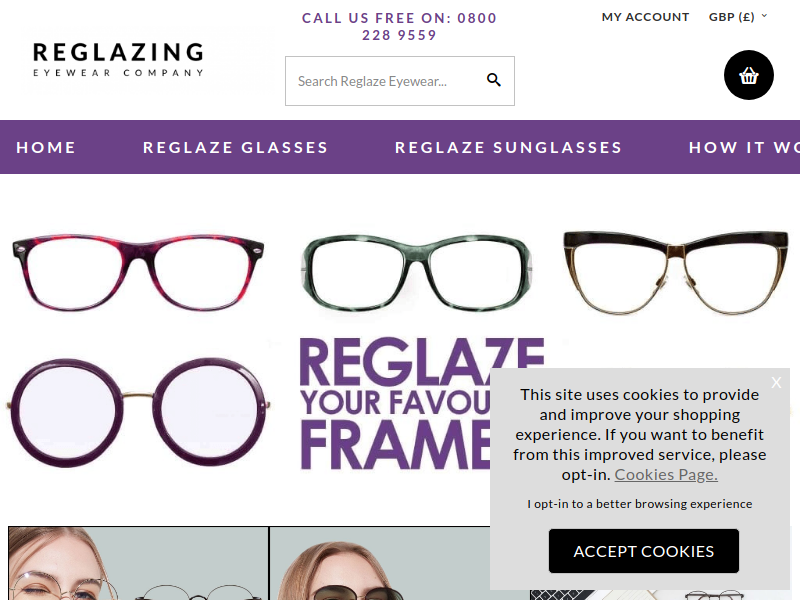Click the round purple glasses image

coord(138,412)
